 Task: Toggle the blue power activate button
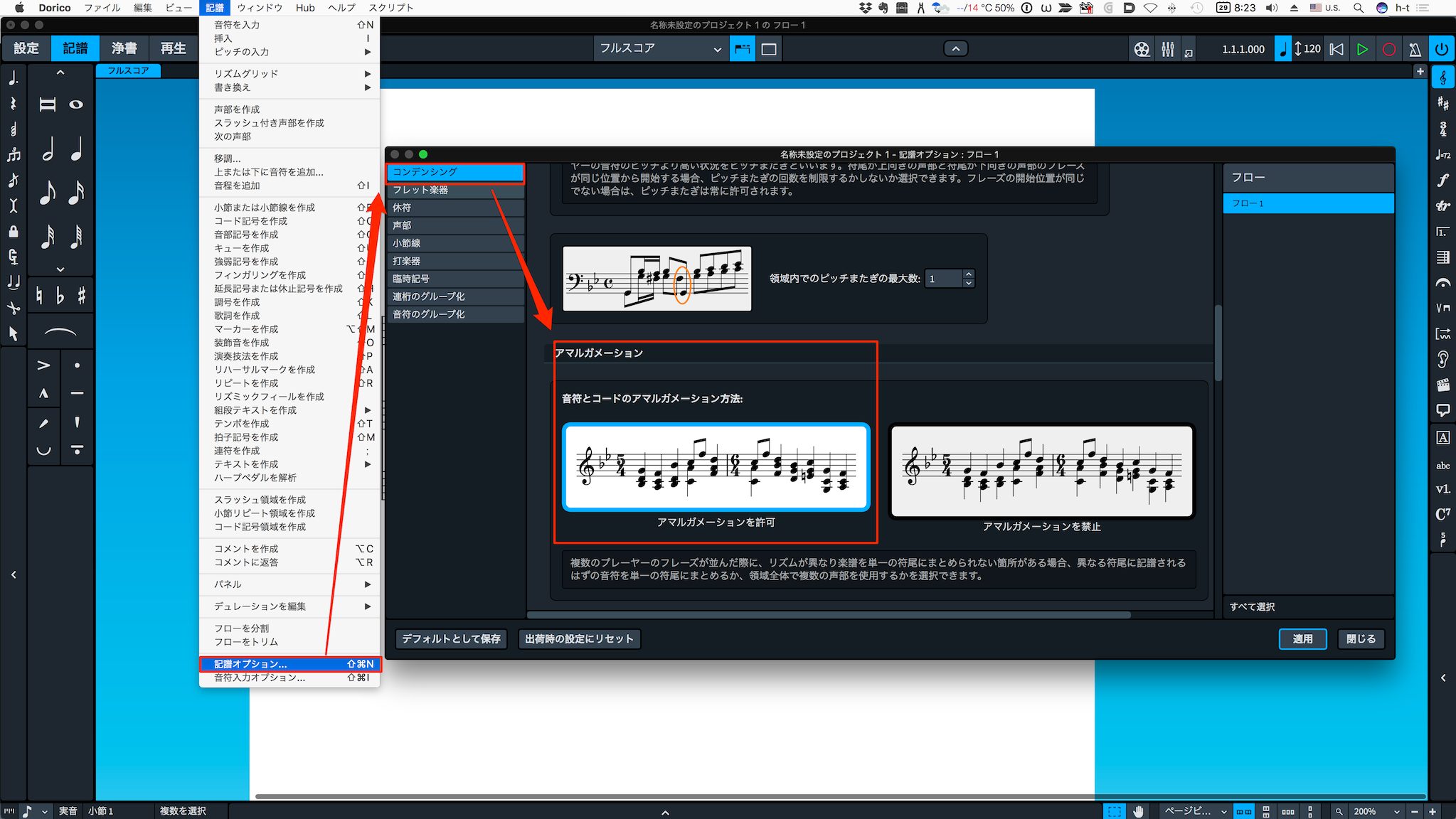coord(1441,49)
